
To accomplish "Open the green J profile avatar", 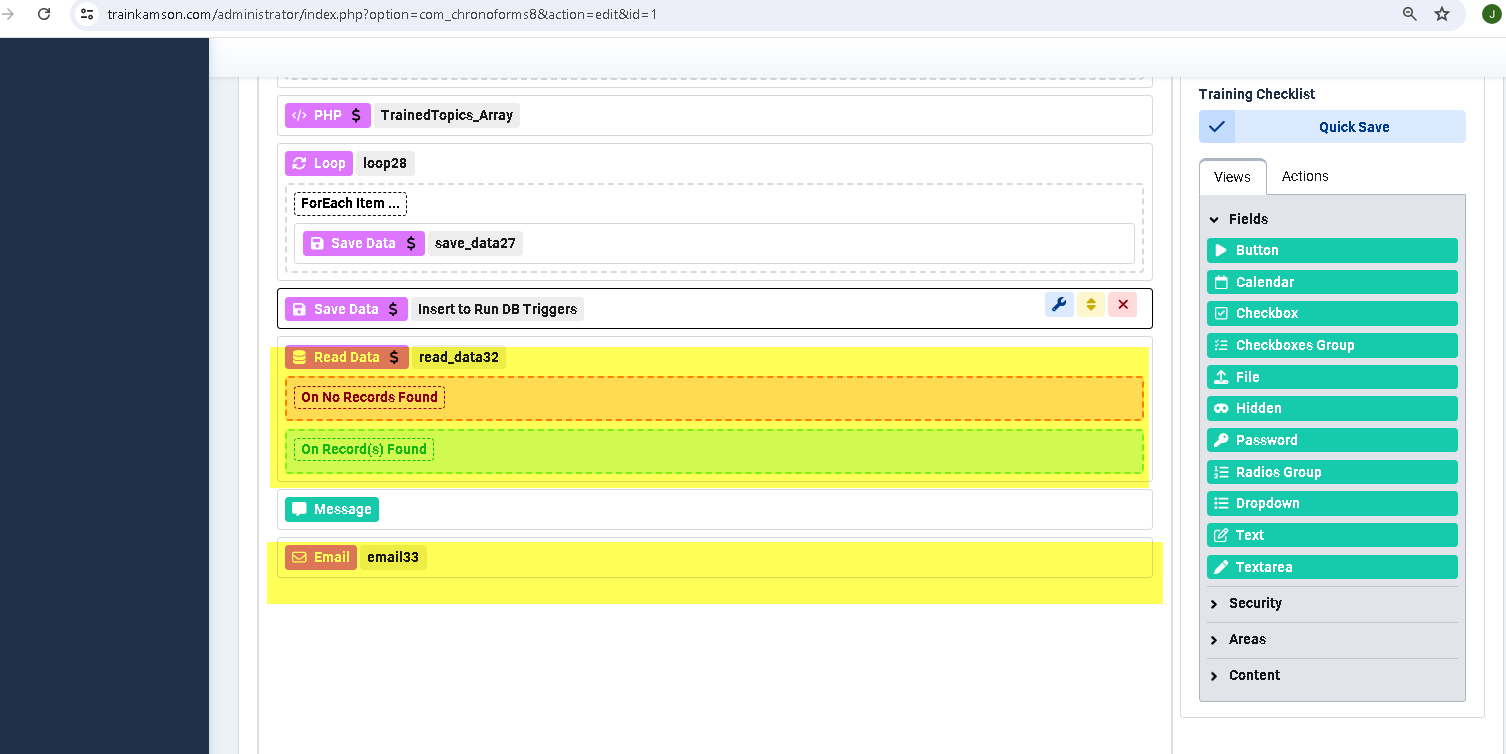I will [1490, 14].
